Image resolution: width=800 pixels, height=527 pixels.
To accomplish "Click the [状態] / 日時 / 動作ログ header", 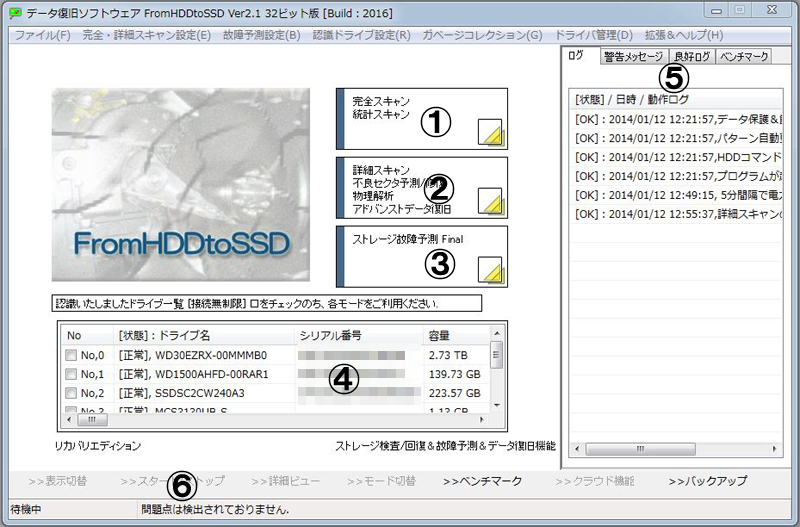I will (x=676, y=99).
